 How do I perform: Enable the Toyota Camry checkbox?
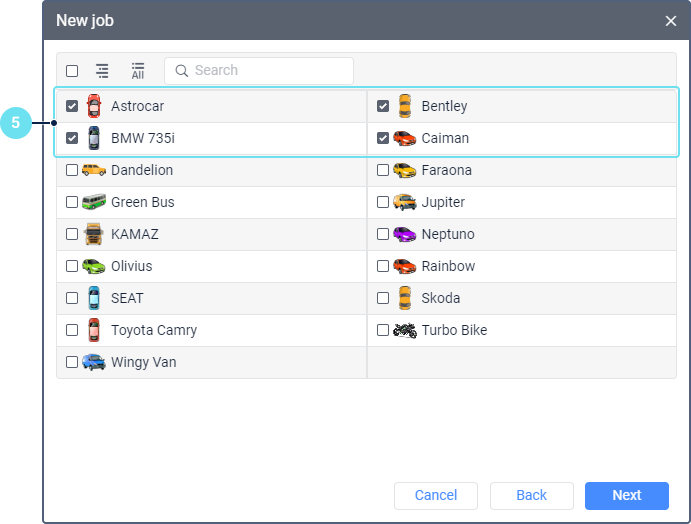(x=72, y=330)
